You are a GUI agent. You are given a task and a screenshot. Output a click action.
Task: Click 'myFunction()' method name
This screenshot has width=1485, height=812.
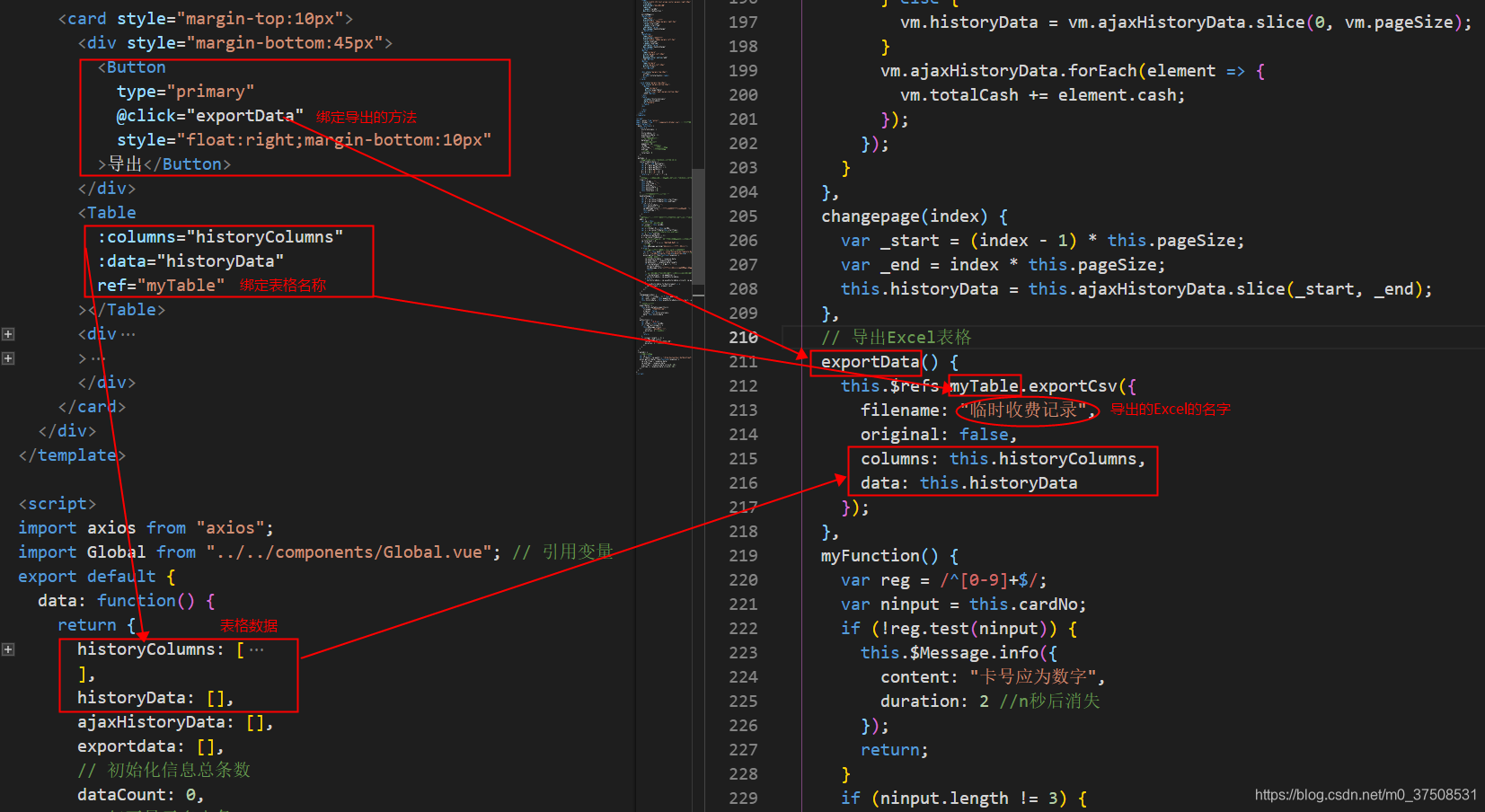pyautogui.click(x=880, y=556)
